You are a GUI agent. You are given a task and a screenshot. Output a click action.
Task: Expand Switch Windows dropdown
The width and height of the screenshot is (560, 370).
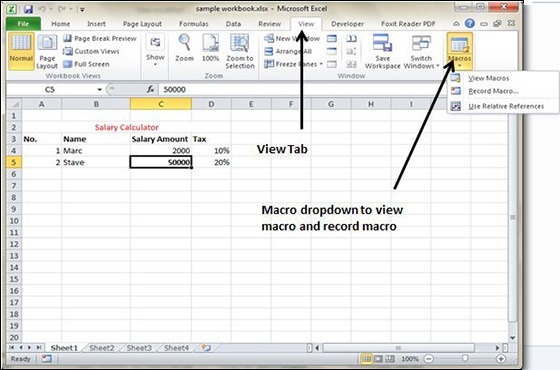tap(421, 51)
